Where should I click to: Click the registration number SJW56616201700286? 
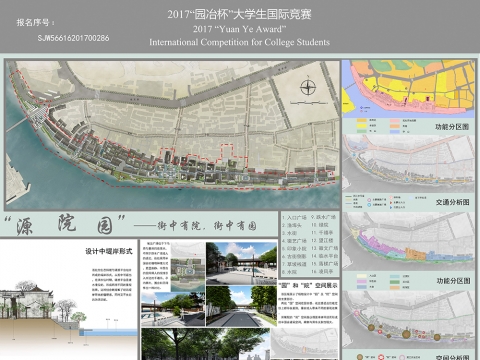73,38
